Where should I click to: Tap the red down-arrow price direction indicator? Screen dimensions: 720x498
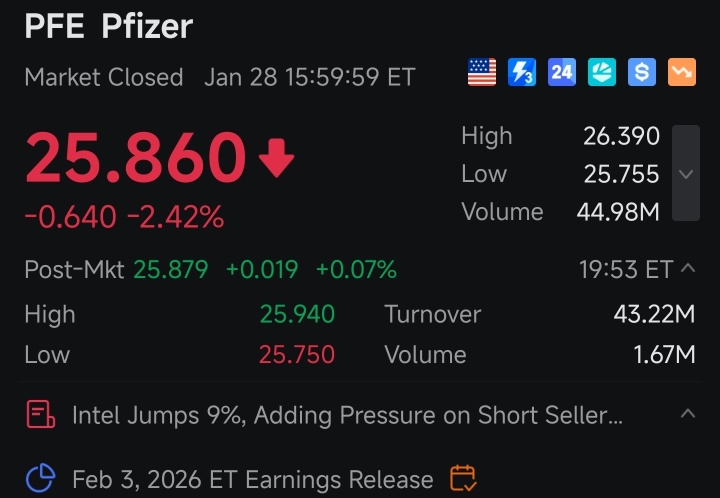tap(276, 158)
